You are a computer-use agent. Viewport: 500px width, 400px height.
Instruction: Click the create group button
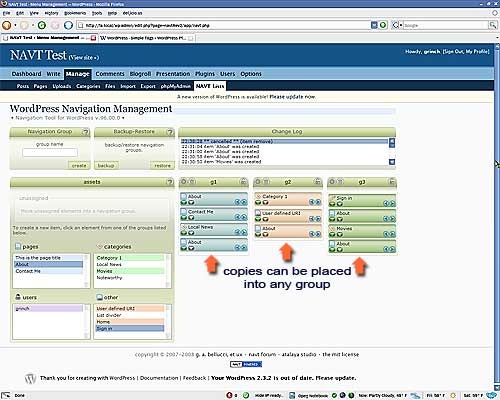[79, 165]
